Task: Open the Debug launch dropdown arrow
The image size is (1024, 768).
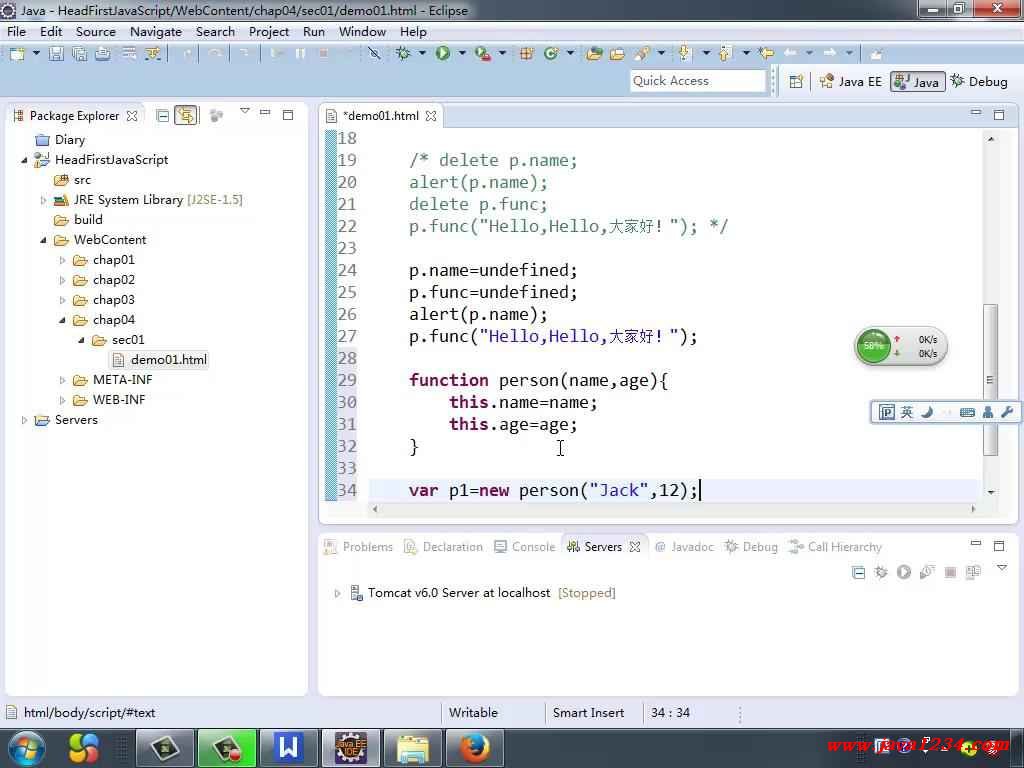Action: point(422,54)
